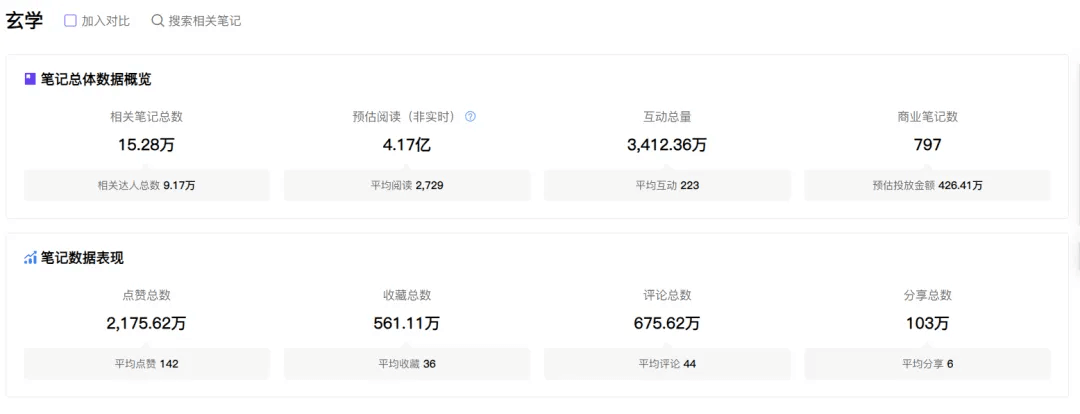Select the 分享总数 103万 figure
The image size is (1080, 414).
pos(927,323)
